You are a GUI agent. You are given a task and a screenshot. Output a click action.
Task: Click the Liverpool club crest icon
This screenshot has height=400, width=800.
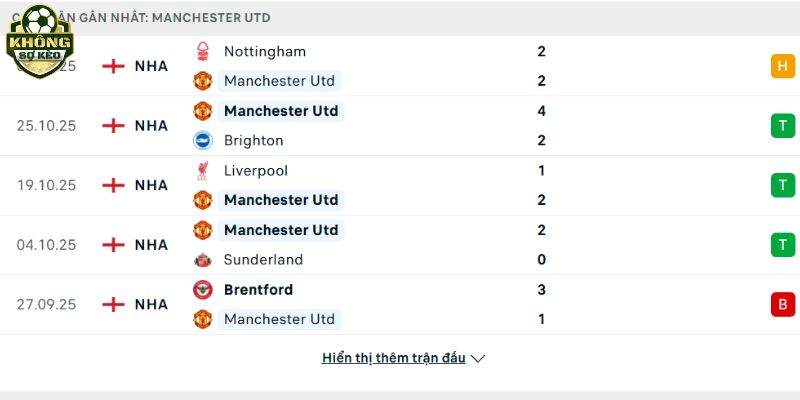(x=203, y=171)
